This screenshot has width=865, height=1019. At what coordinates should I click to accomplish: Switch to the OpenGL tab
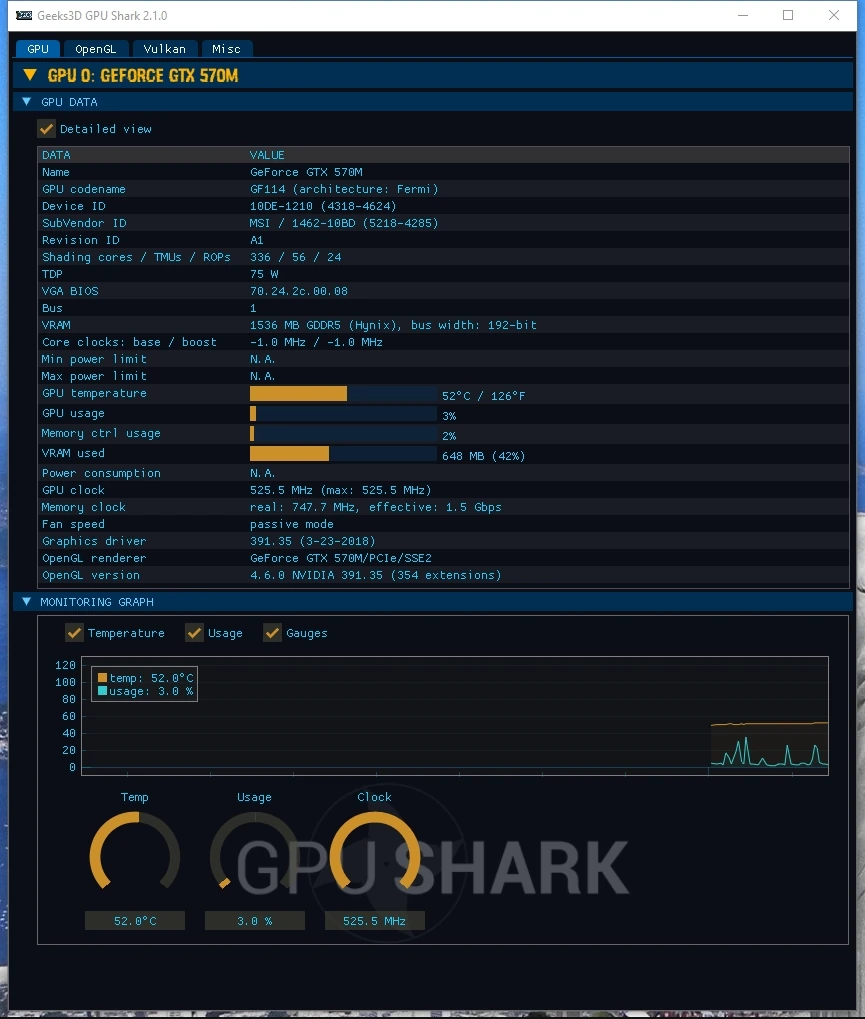[x=96, y=49]
